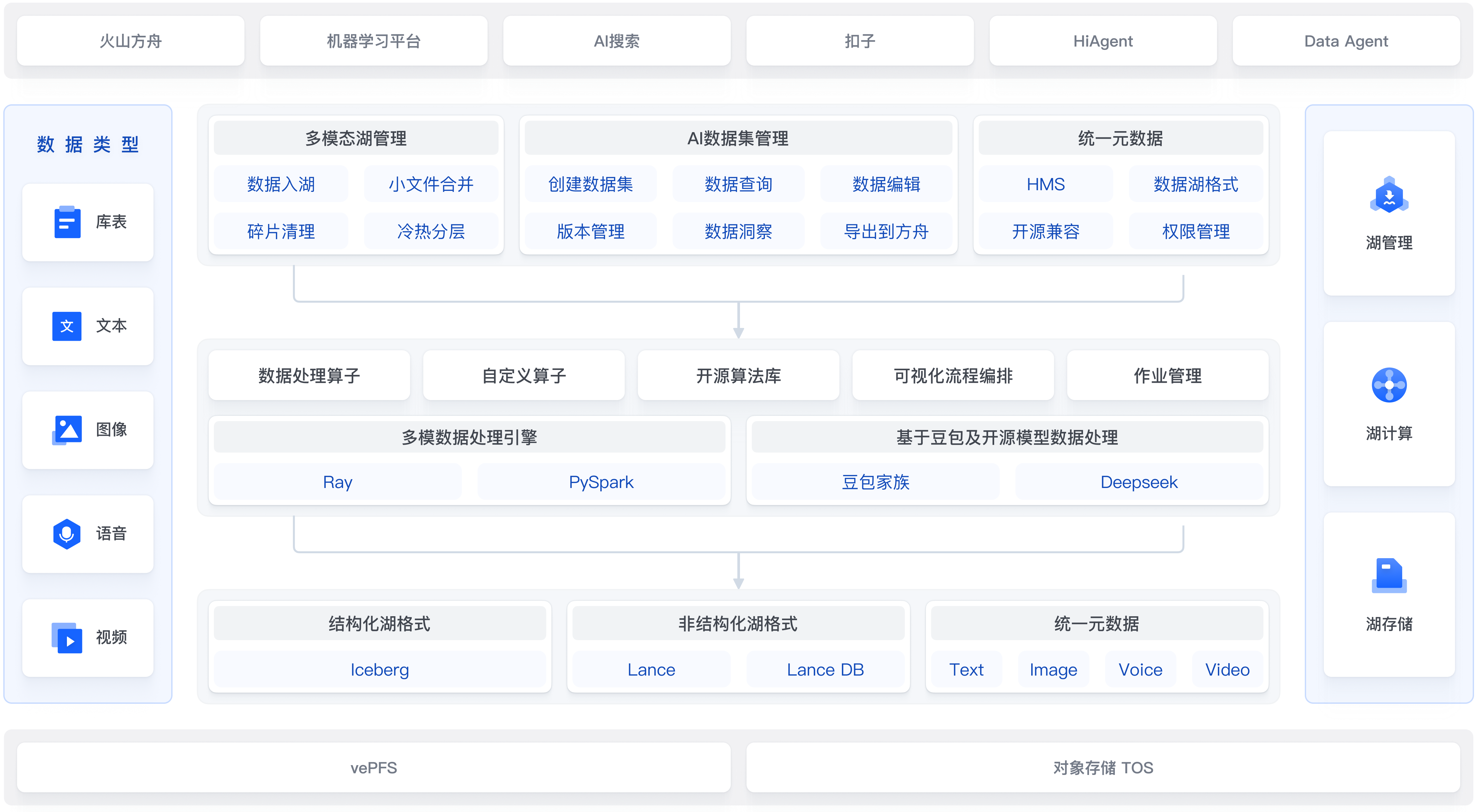Select the Video metadata item

(x=1227, y=669)
